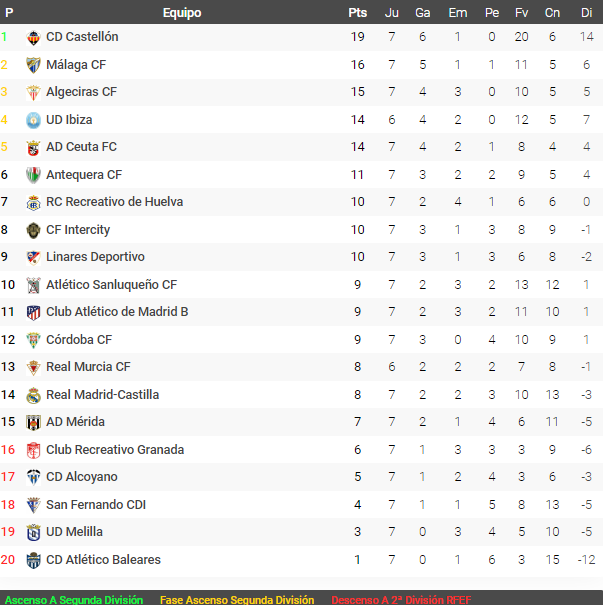Click the Pts column header
This screenshot has height=605, width=605.
[357, 13]
